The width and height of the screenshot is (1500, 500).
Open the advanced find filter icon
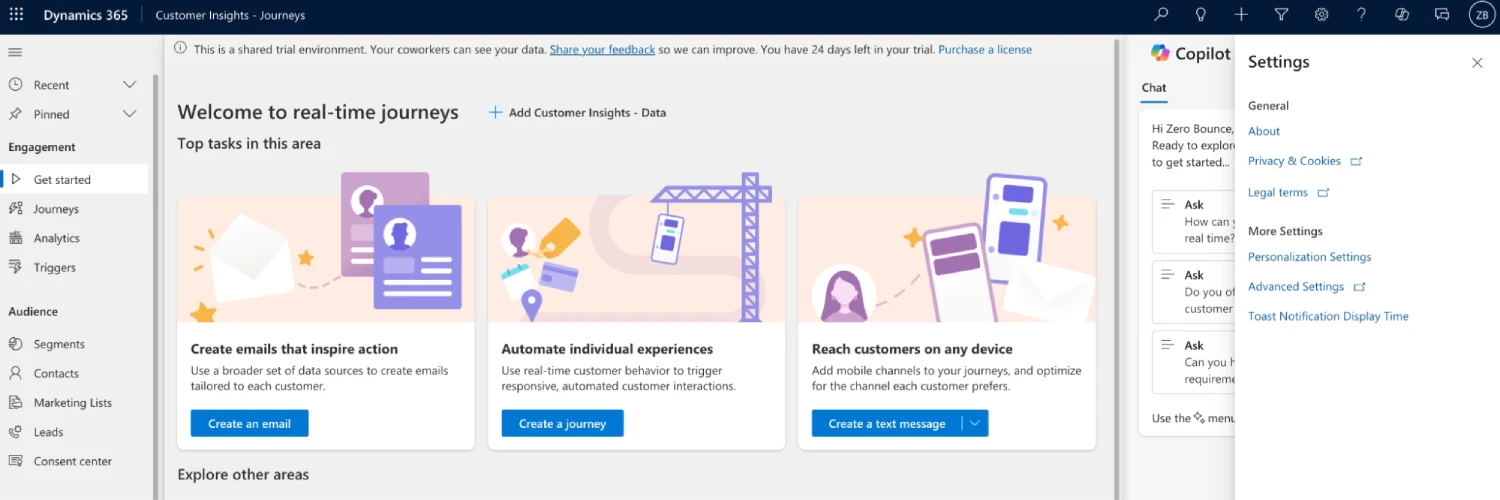1281,15
